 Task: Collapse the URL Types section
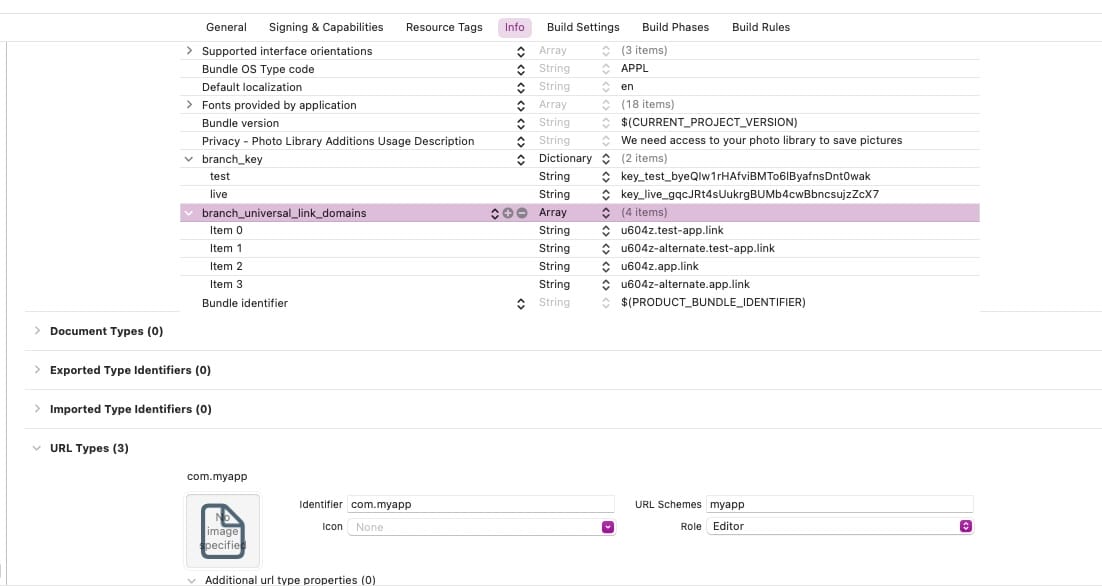[x=37, y=448]
